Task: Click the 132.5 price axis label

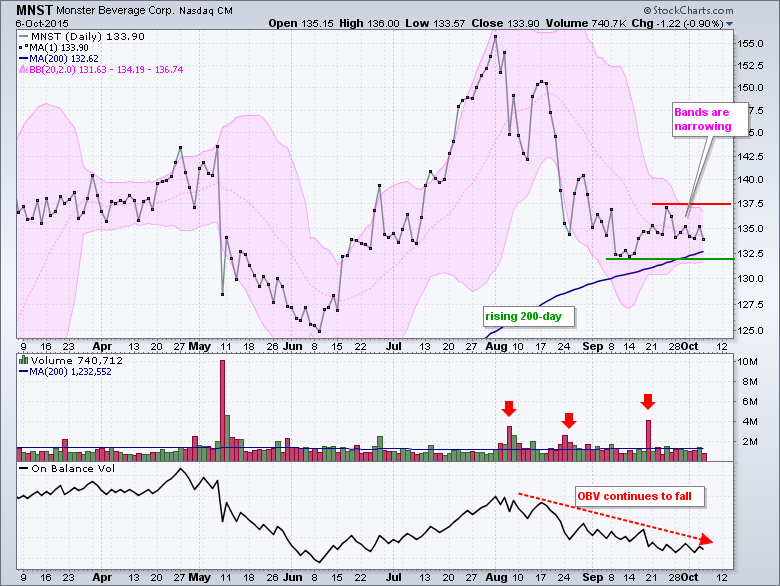Action: 750,254
